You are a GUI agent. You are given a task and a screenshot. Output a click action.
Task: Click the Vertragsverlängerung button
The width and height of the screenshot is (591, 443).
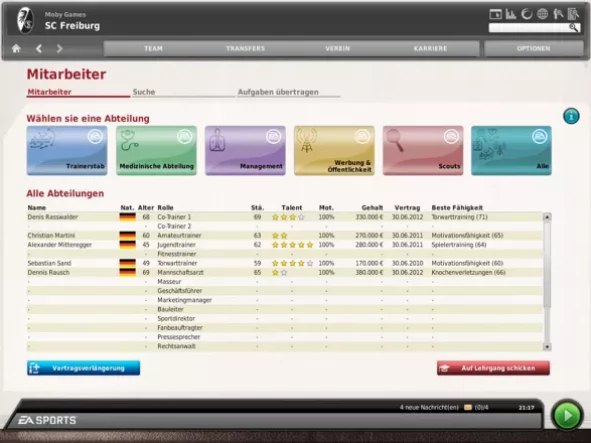83,368
